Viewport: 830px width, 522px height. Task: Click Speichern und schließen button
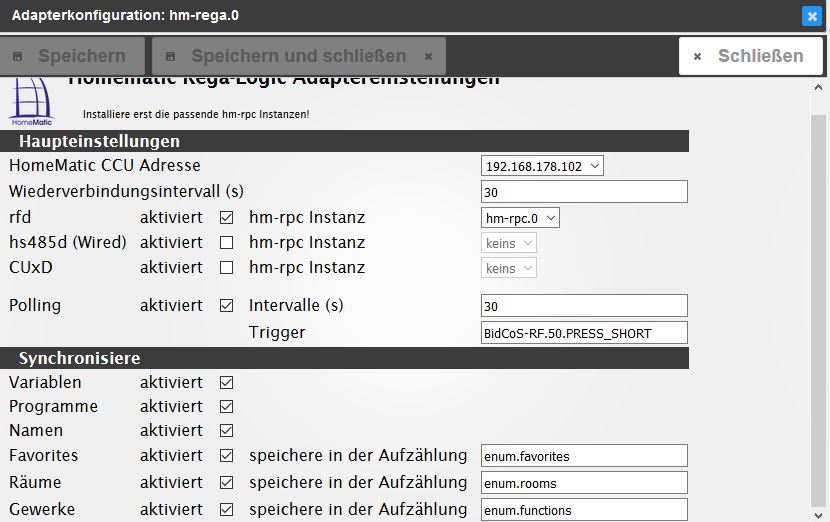(x=299, y=56)
